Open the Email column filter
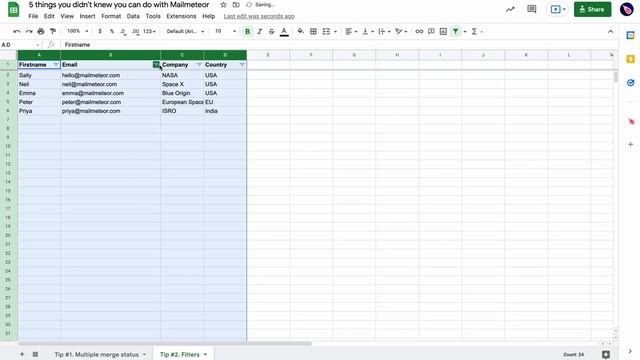The height and width of the screenshot is (360, 640). pos(156,65)
